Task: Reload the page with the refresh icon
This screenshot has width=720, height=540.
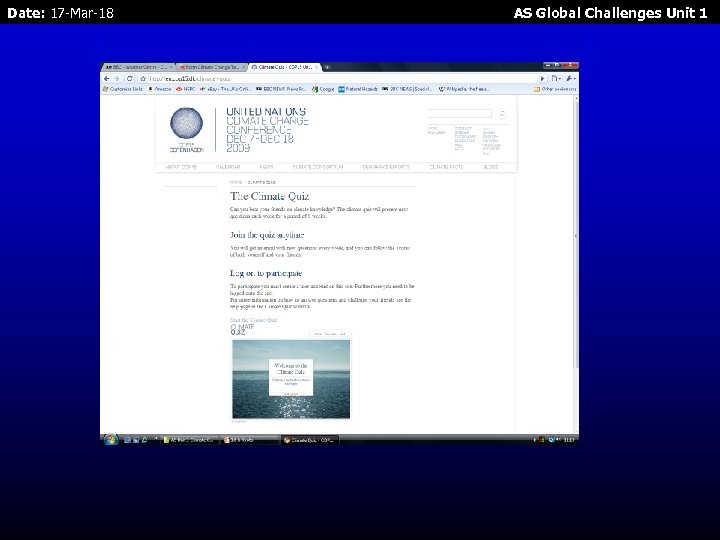Action: [x=129, y=79]
